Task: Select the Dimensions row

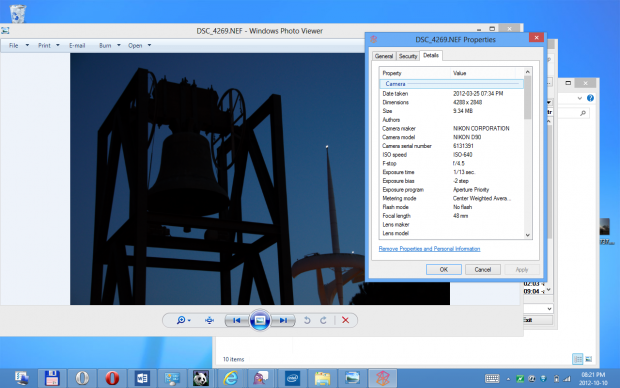Action: click(451, 102)
